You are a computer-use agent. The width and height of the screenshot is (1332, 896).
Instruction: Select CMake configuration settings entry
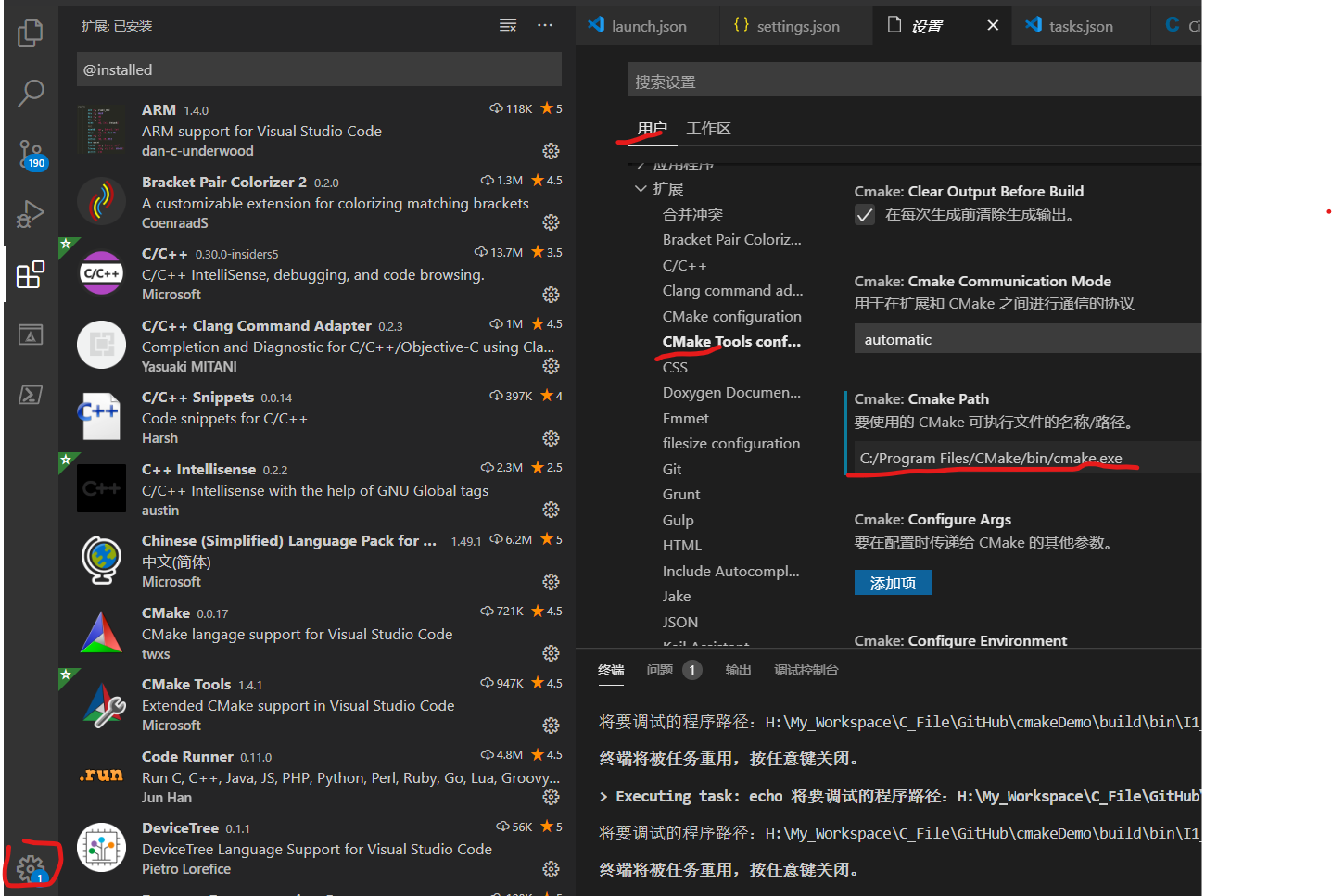tap(731, 317)
